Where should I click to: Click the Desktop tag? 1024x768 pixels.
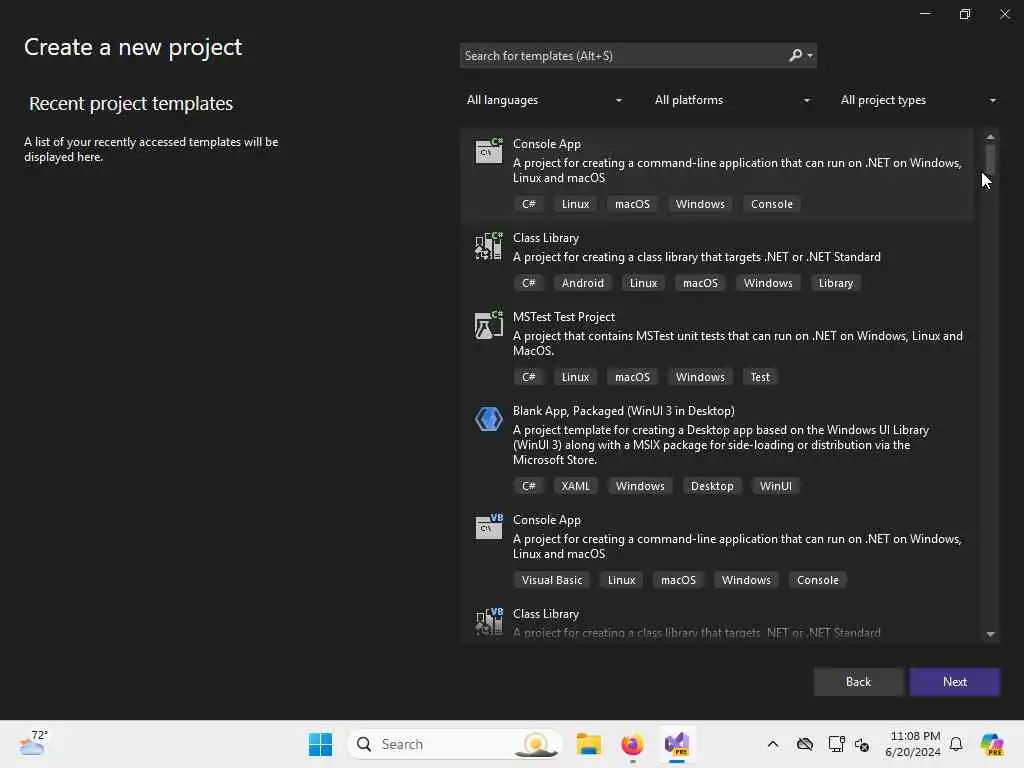coord(712,486)
